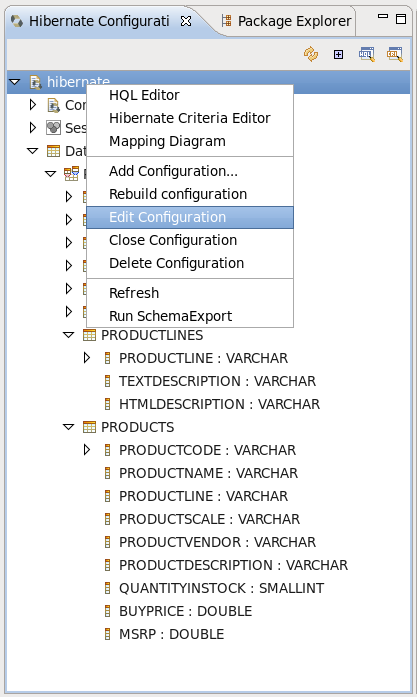Click the TEXTDESCRIPTION column icon
This screenshot has height=697, width=417.
coord(107,381)
